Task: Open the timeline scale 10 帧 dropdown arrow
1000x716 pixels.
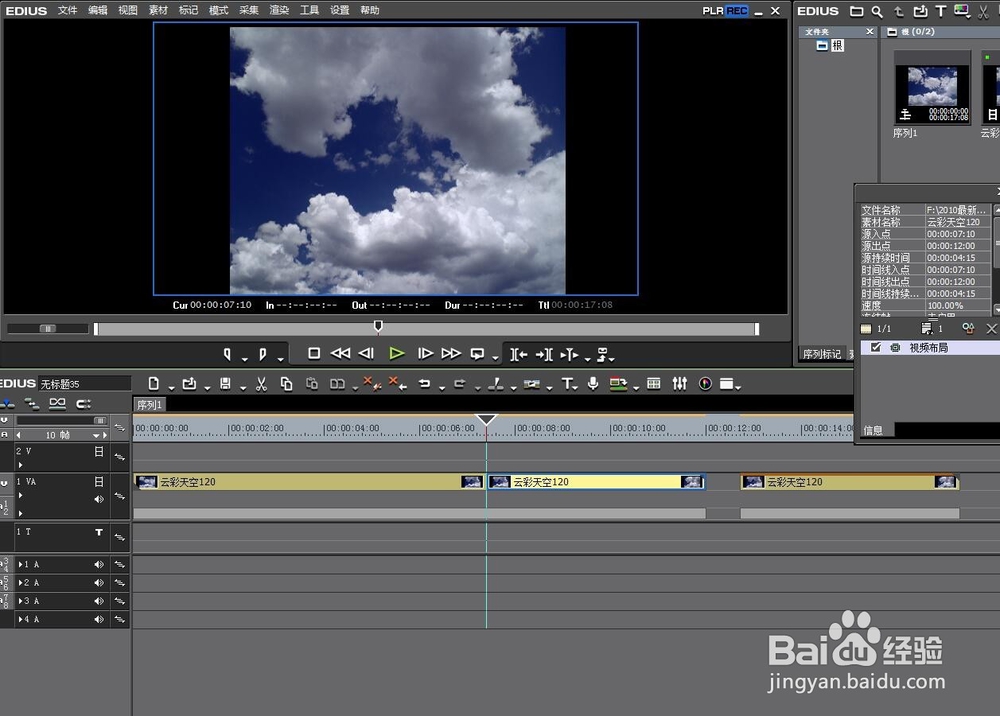Action: 96,435
